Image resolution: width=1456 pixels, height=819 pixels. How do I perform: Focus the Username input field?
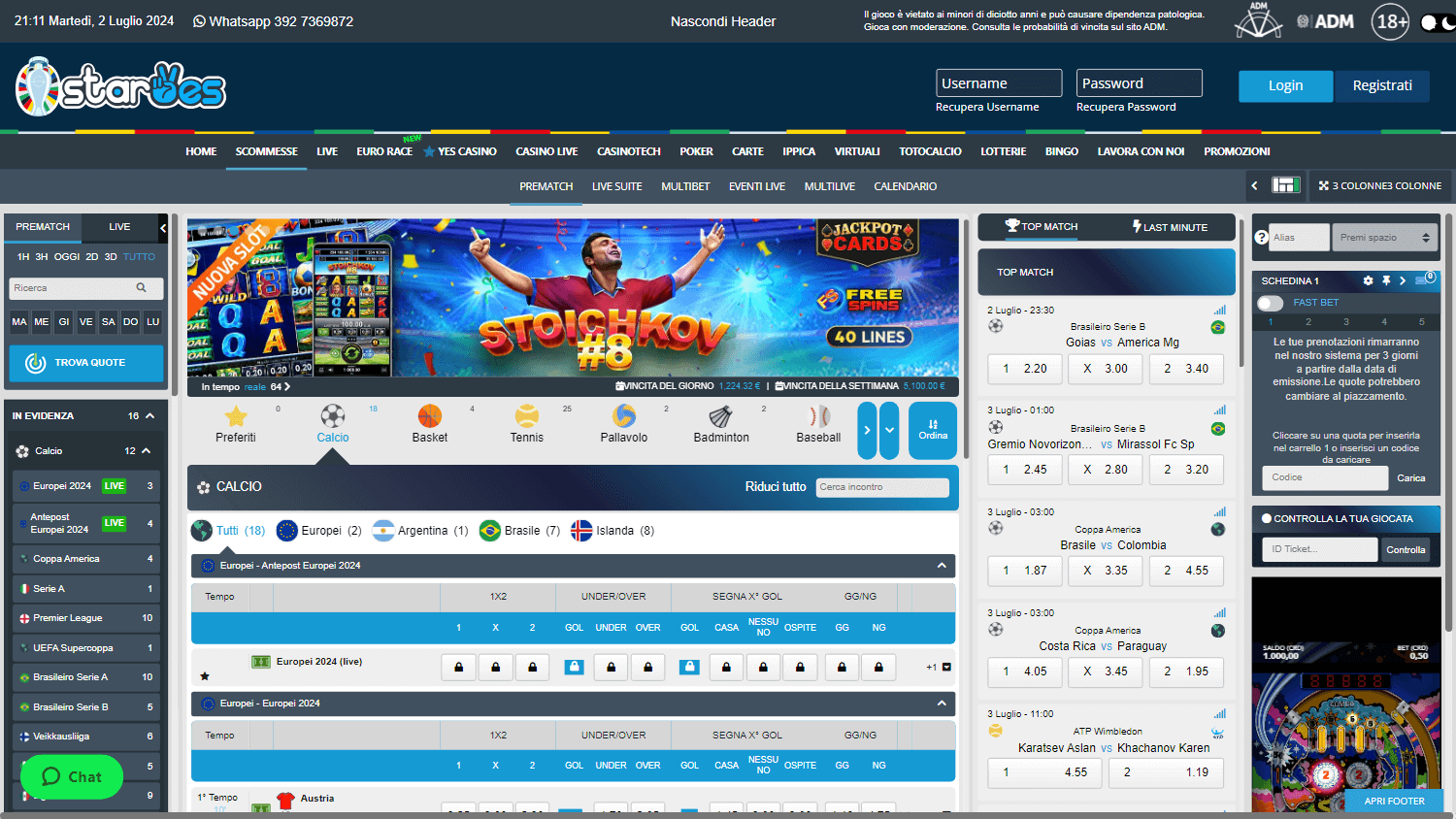(x=999, y=83)
